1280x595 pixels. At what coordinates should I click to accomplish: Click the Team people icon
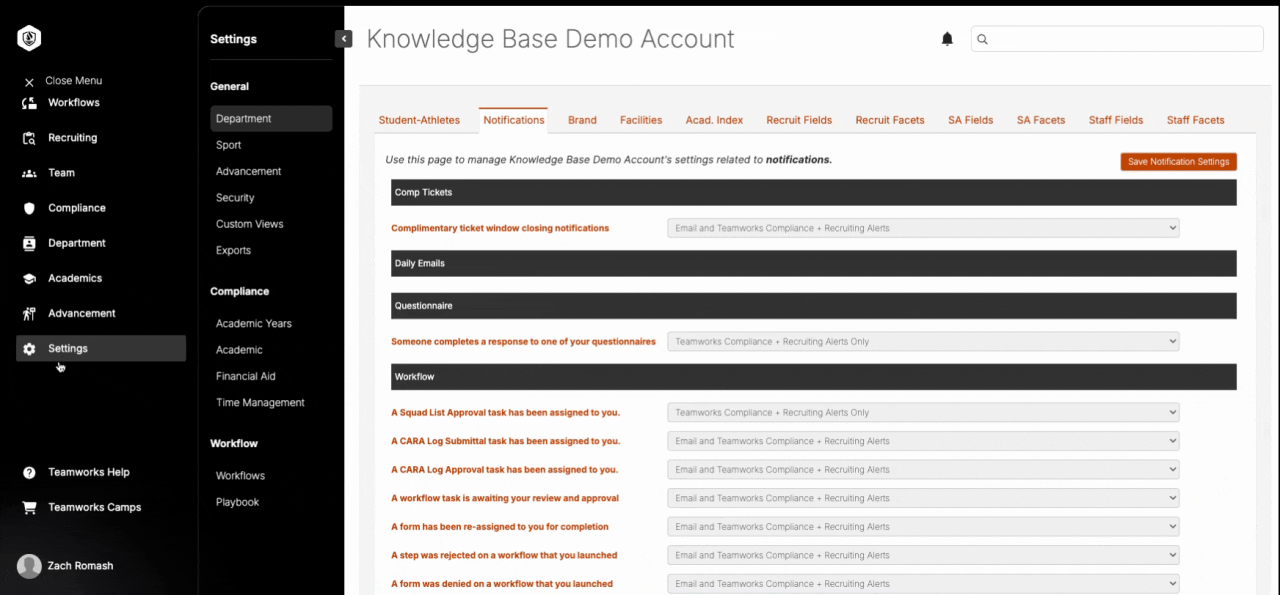pyautogui.click(x=29, y=173)
